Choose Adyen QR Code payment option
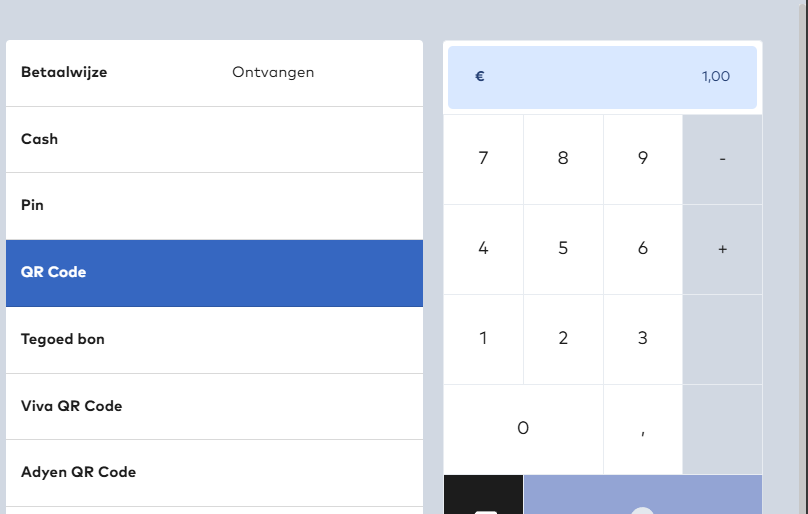 point(214,473)
